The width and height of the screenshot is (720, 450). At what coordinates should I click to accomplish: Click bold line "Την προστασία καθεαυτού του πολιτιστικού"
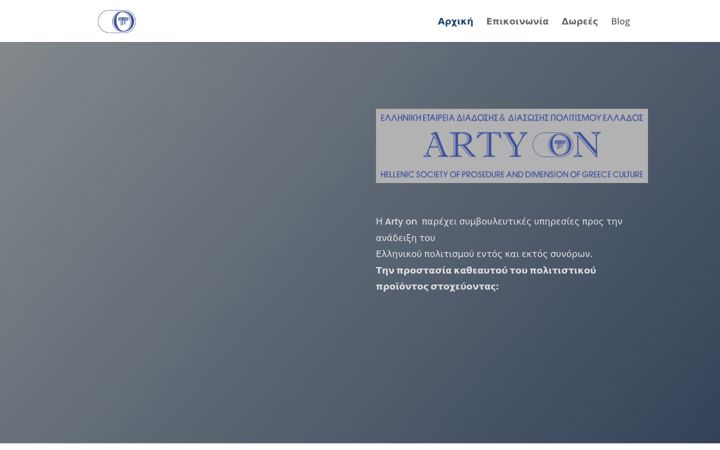(x=486, y=270)
